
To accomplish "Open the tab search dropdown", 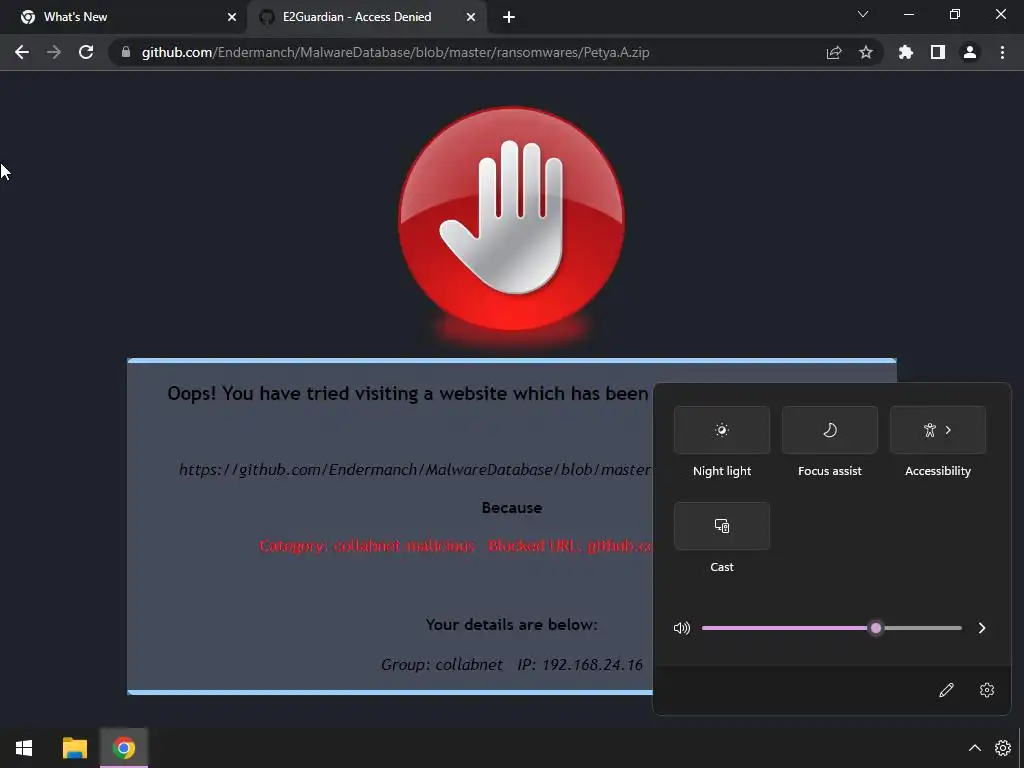I will [863, 14].
